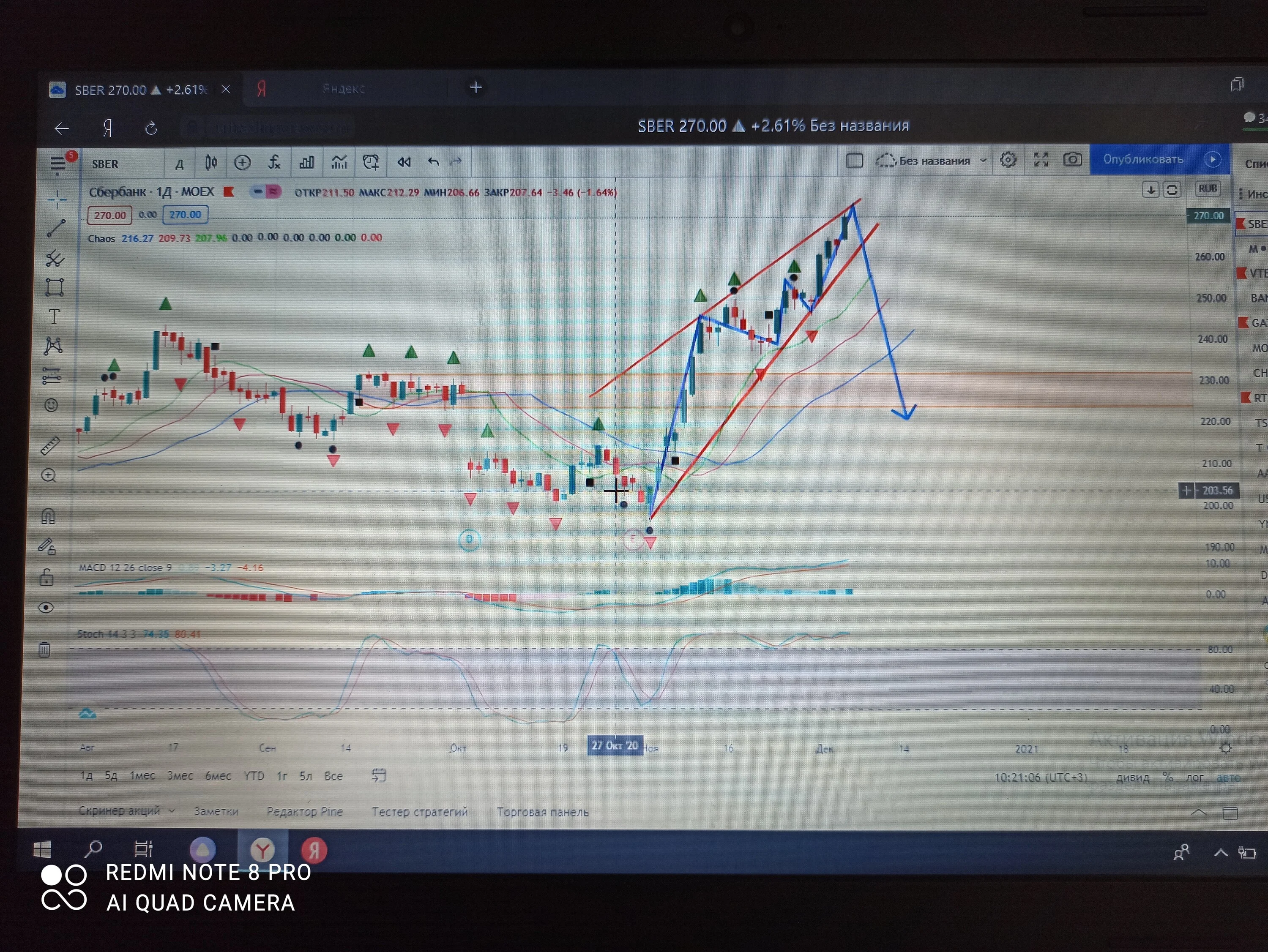Open chart settings gear in top toolbar

[x=1008, y=160]
